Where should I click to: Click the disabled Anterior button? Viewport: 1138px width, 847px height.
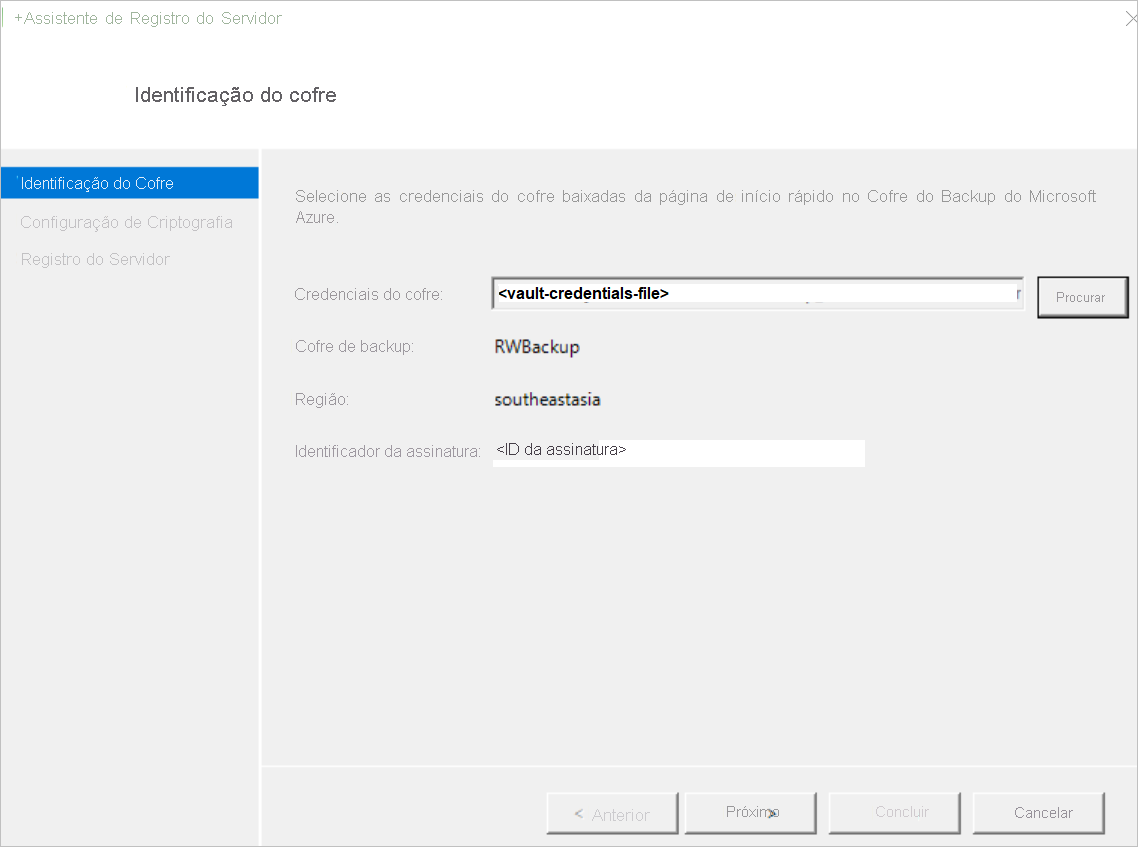611,812
